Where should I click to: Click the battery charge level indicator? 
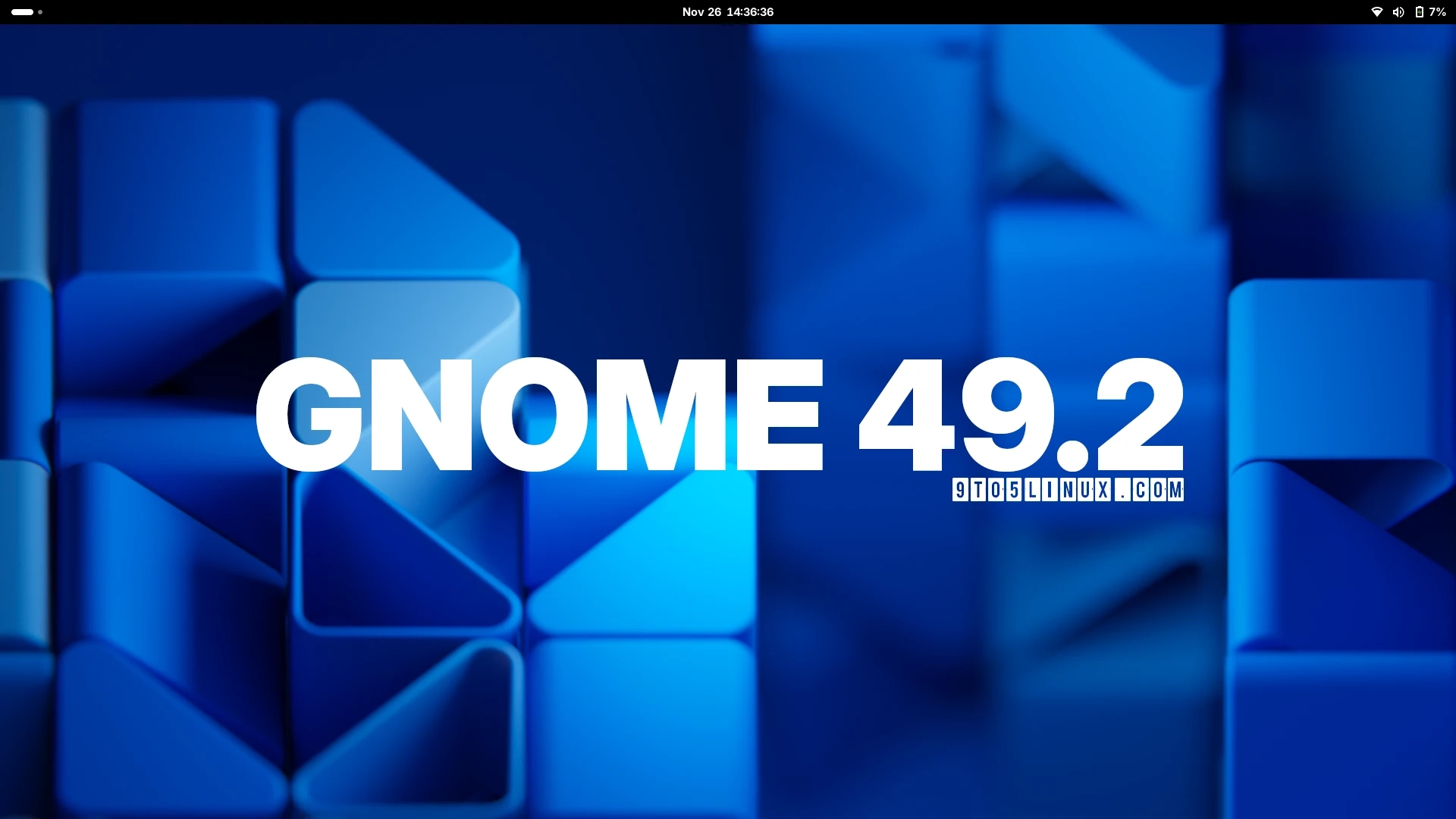[1418, 11]
